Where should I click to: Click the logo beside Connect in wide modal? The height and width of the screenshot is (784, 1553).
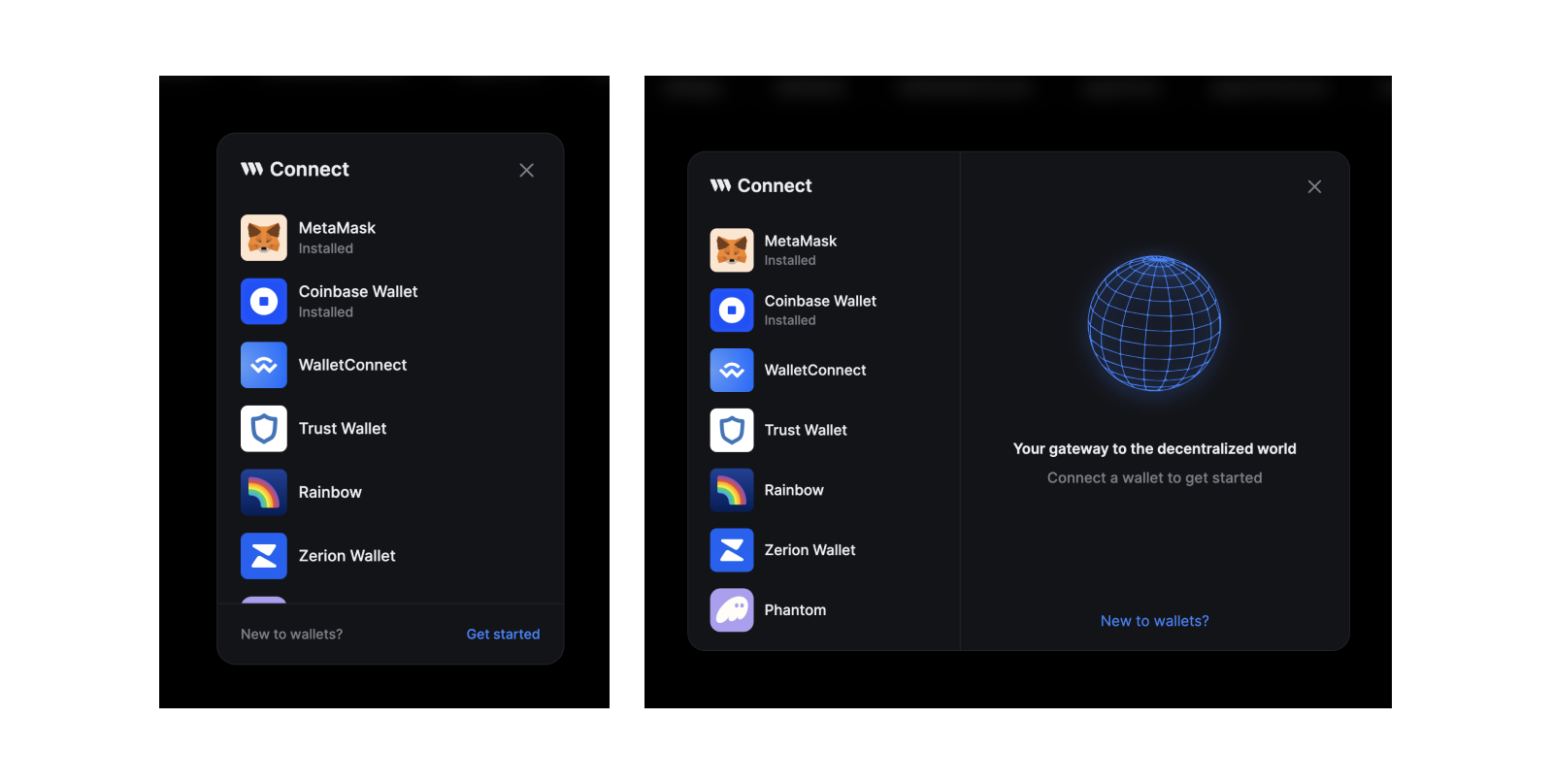[720, 185]
